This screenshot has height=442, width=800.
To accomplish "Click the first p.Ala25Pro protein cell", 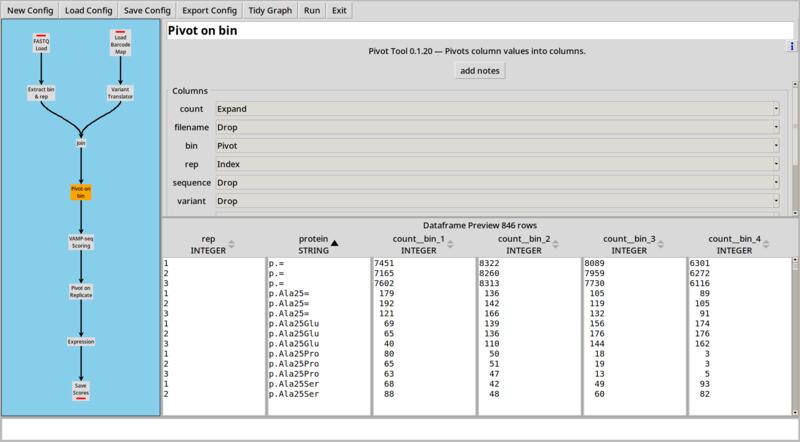I will point(294,354).
